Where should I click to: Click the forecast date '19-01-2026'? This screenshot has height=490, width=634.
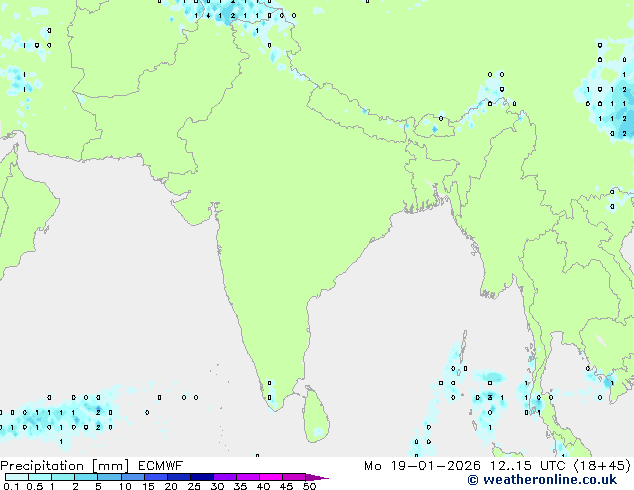point(436,466)
